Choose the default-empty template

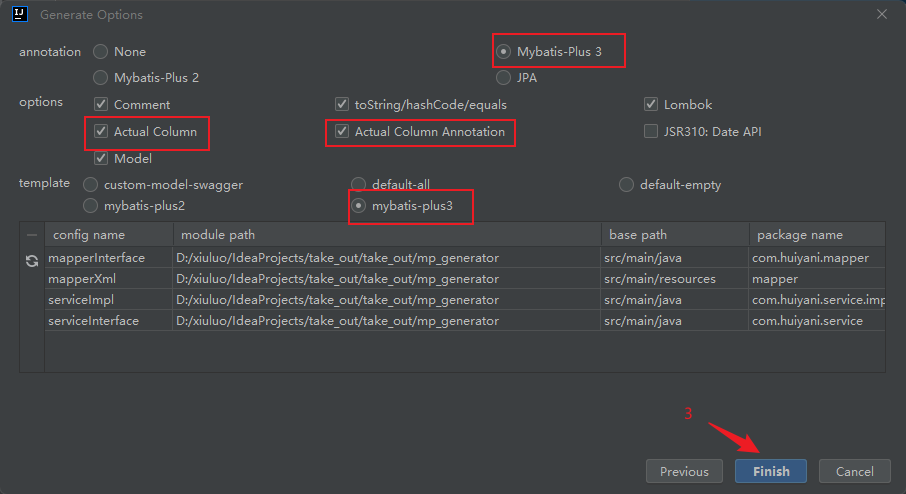click(627, 184)
